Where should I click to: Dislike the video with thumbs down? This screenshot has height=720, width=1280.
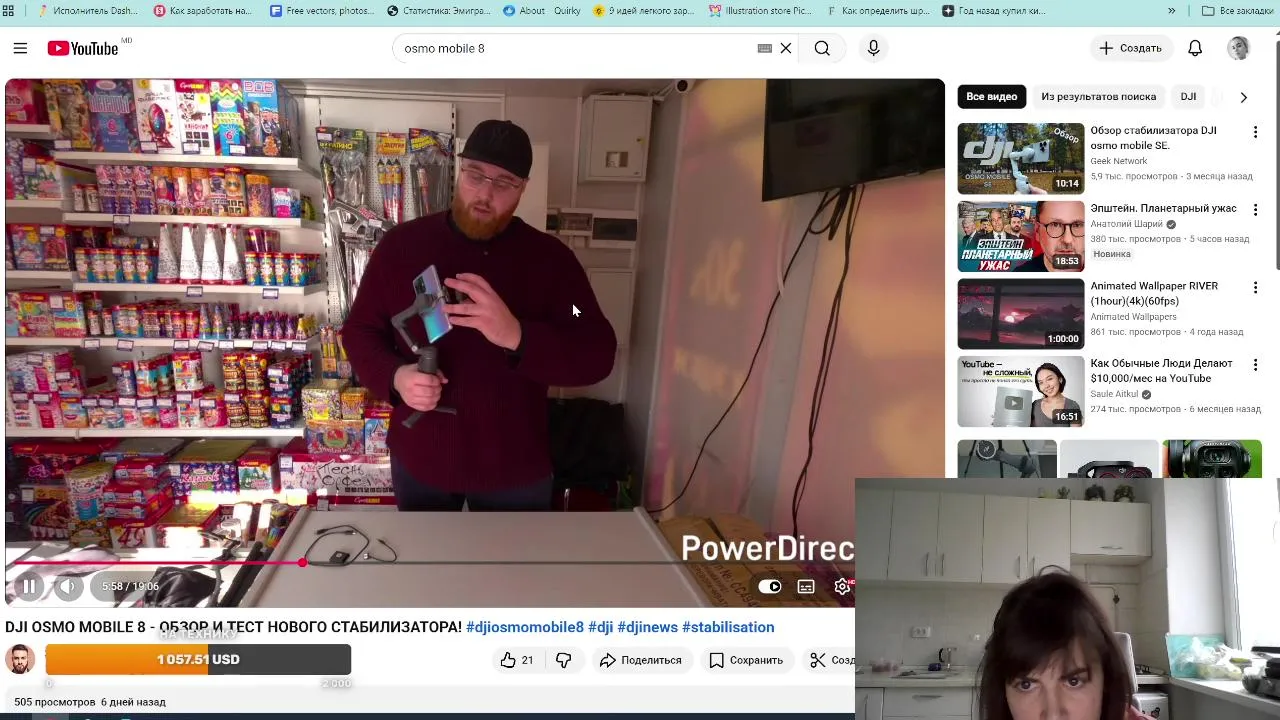point(564,660)
